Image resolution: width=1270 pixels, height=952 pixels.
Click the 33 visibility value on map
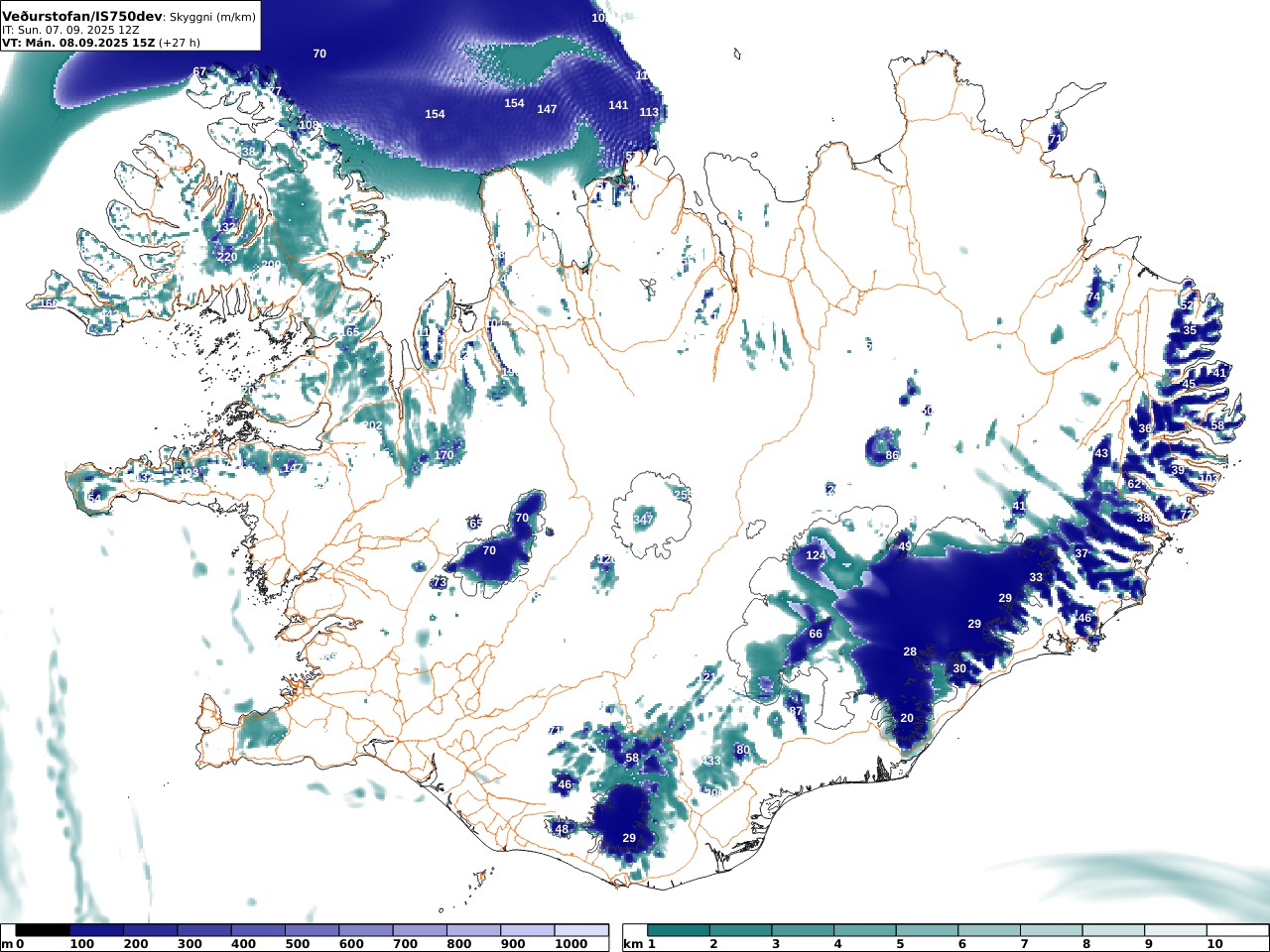[1036, 577]
